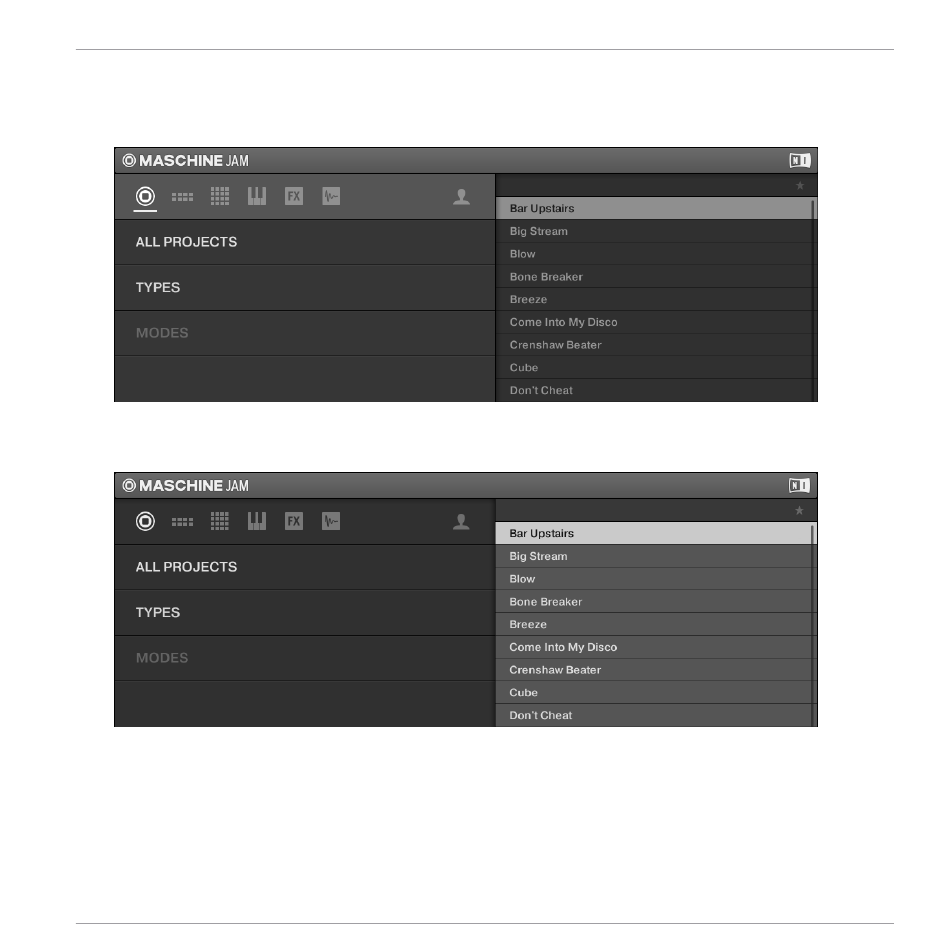Select the FX icon in the upper browser
The width and height of the screenshot is (950, 951).
pos(294,196)
